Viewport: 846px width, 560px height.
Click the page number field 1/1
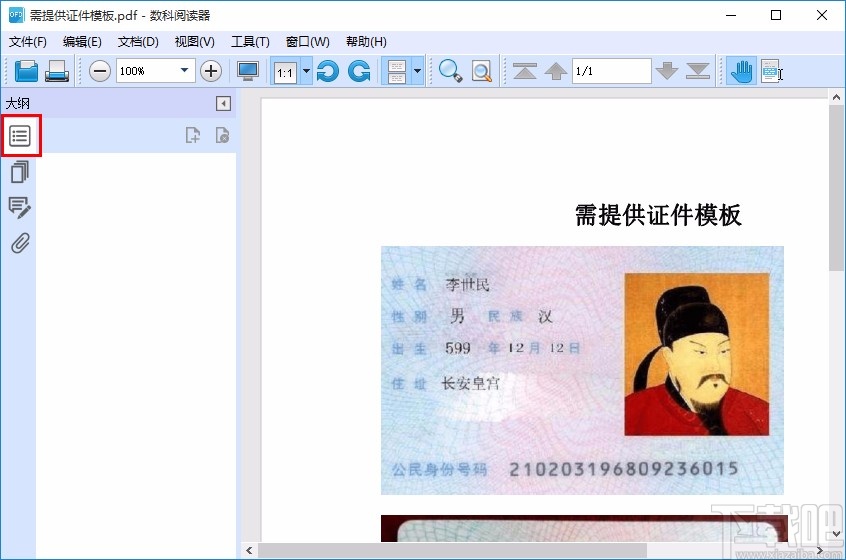(611, 71)
